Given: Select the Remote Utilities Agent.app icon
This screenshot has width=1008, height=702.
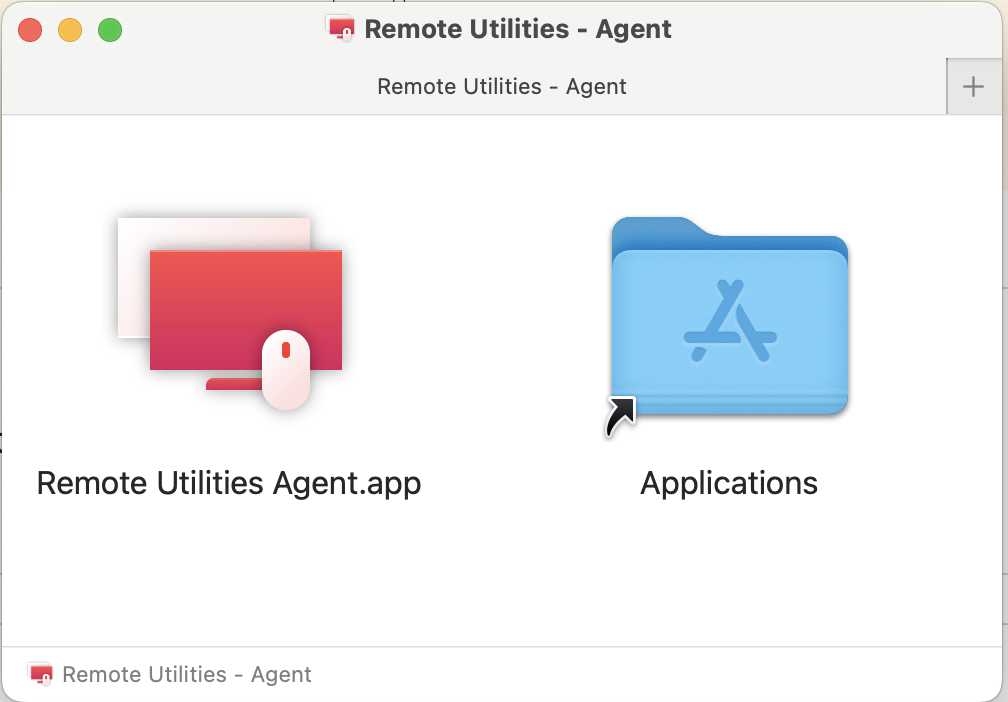Looking at the screenshot, I should click(228, 312).
